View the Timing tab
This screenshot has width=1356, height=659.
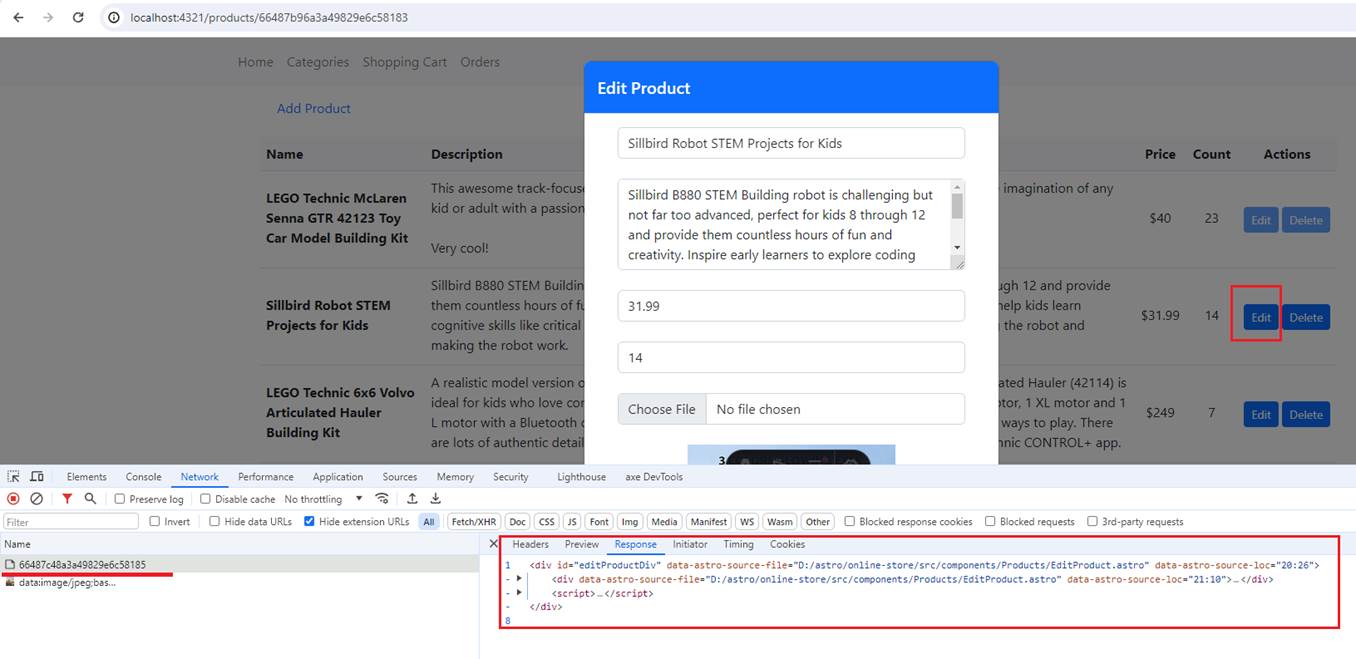(738, 544)
